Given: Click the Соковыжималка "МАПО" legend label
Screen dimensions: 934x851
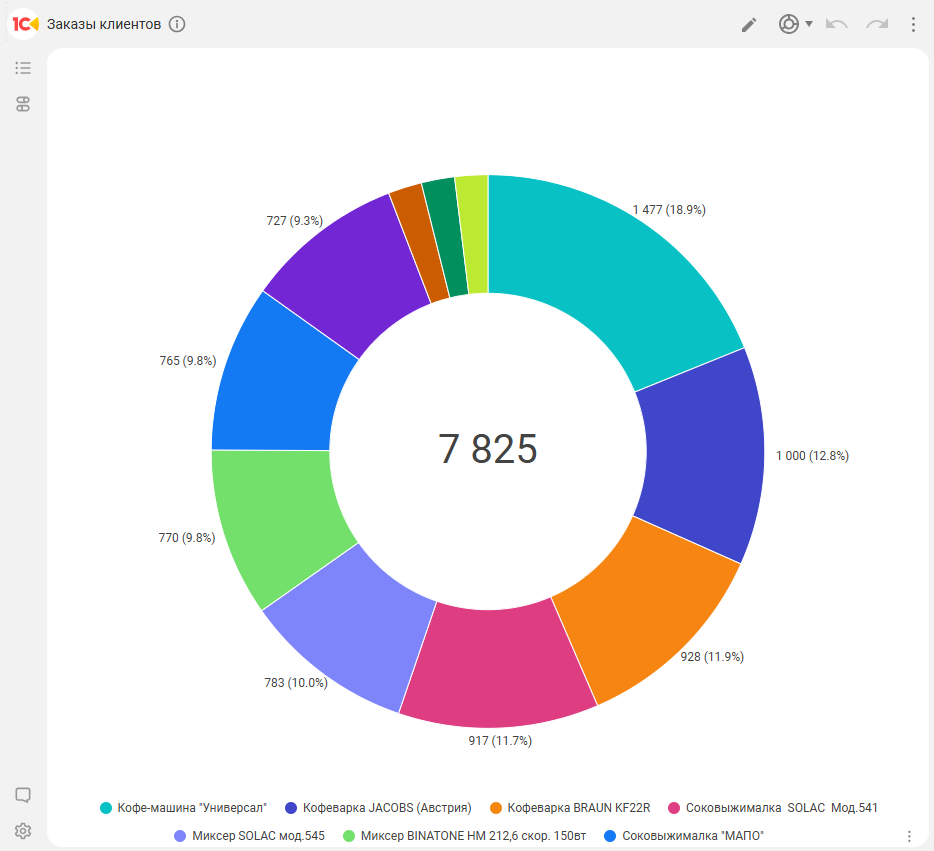Looking at the screenshot, I should tap(685, 836).
